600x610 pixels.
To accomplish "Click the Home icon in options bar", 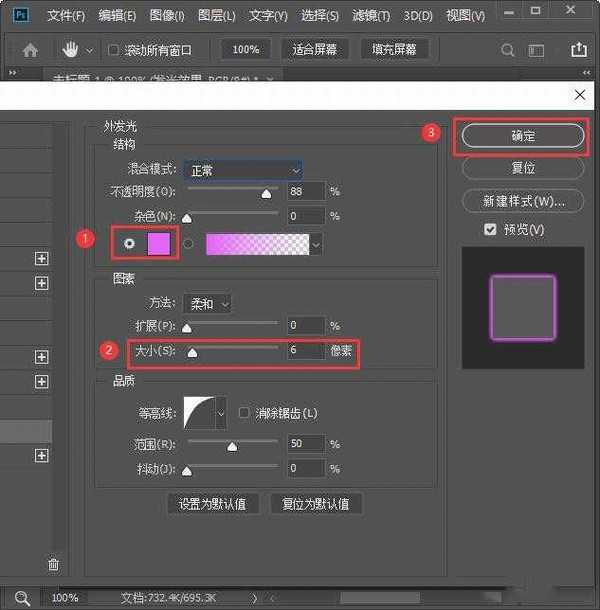I will 30,49.
